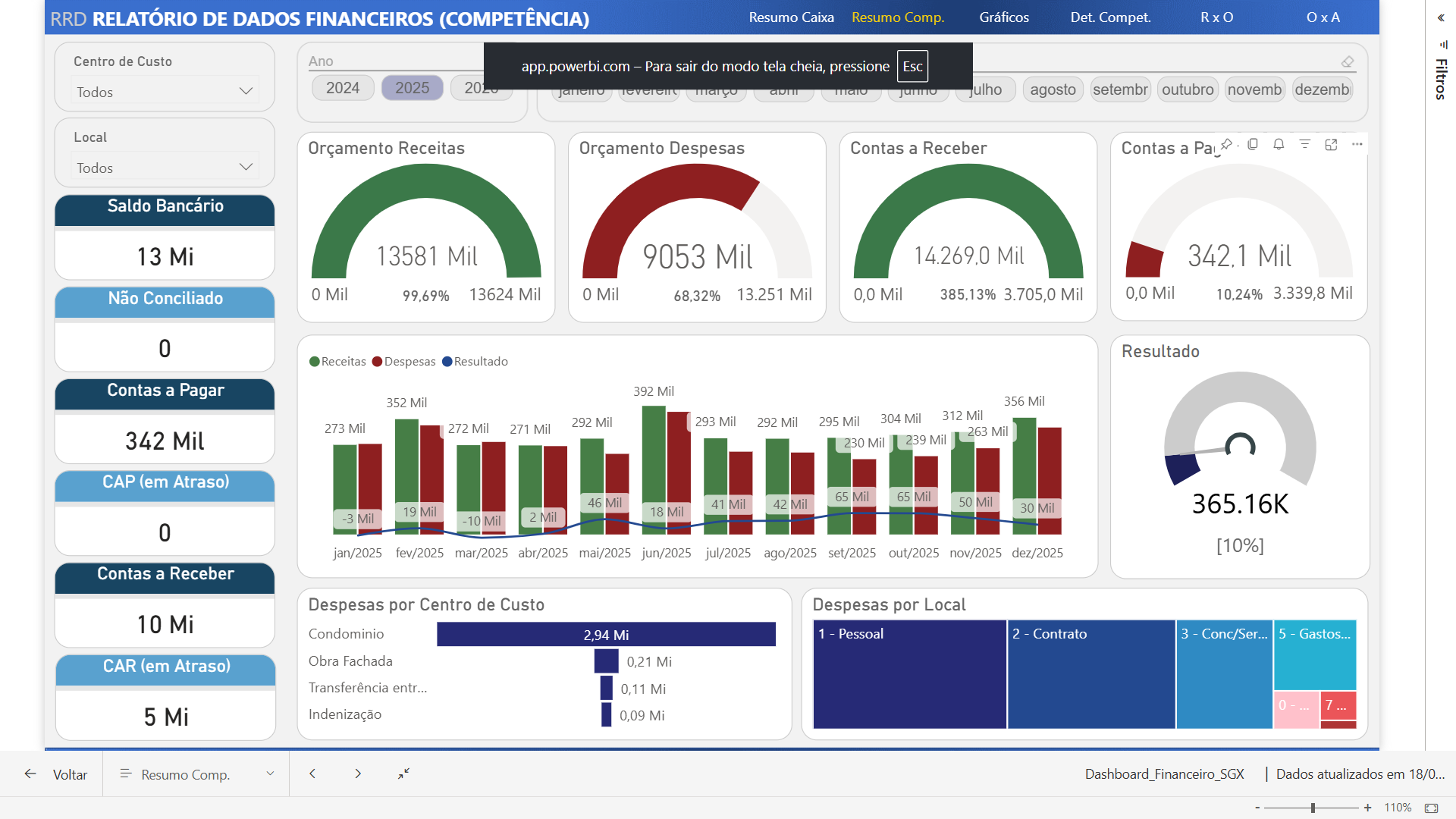Click the Filtros pane filter icon

tap(1442, 45)
